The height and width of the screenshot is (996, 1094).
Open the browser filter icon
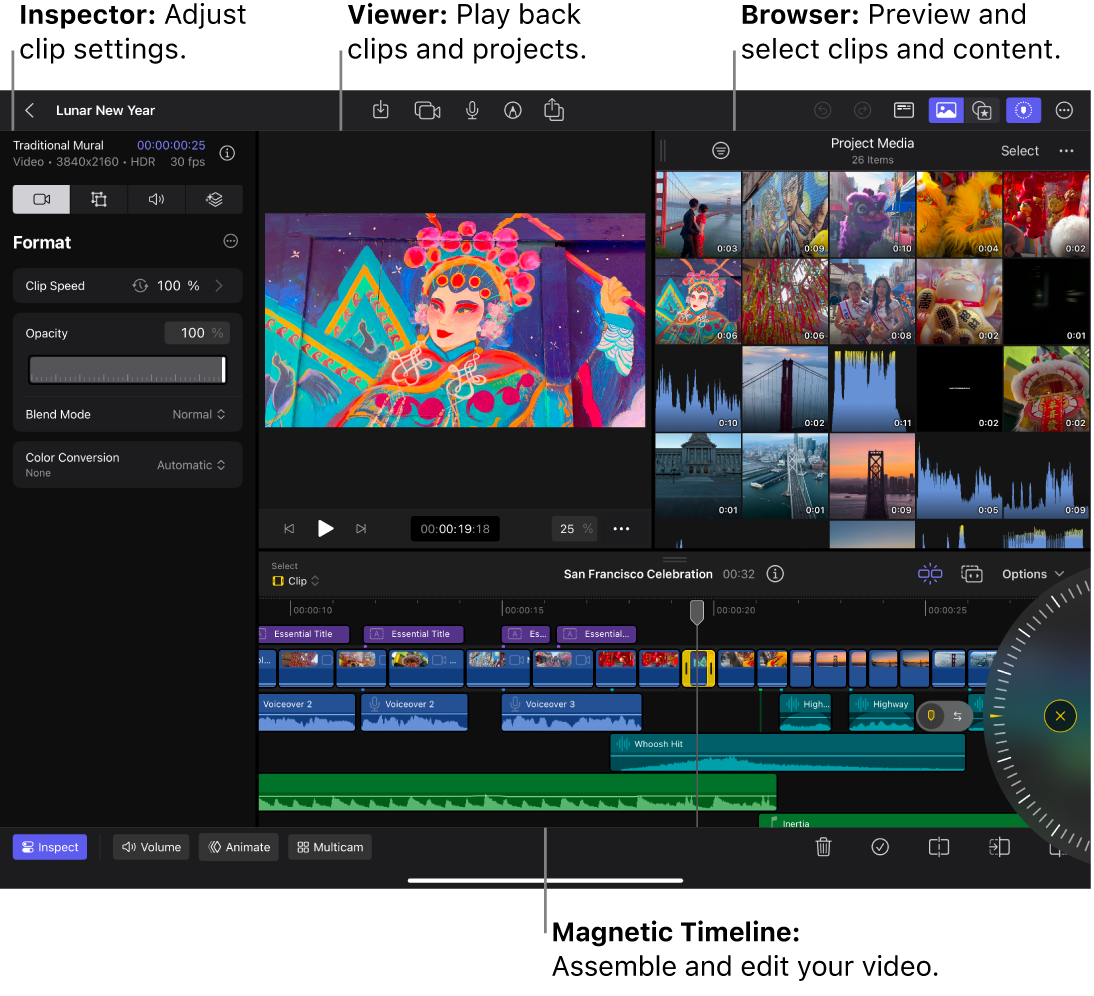(x=721, y=150)
